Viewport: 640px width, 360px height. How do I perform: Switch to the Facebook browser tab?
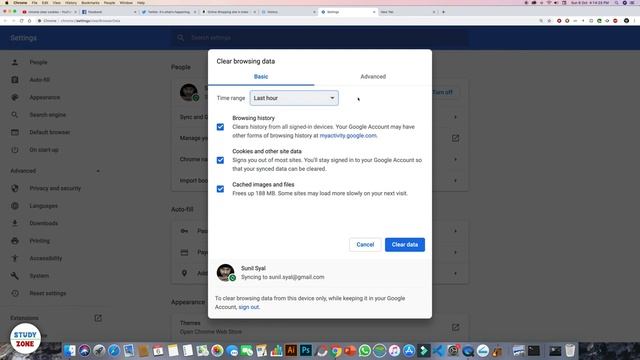click(109, 12)
